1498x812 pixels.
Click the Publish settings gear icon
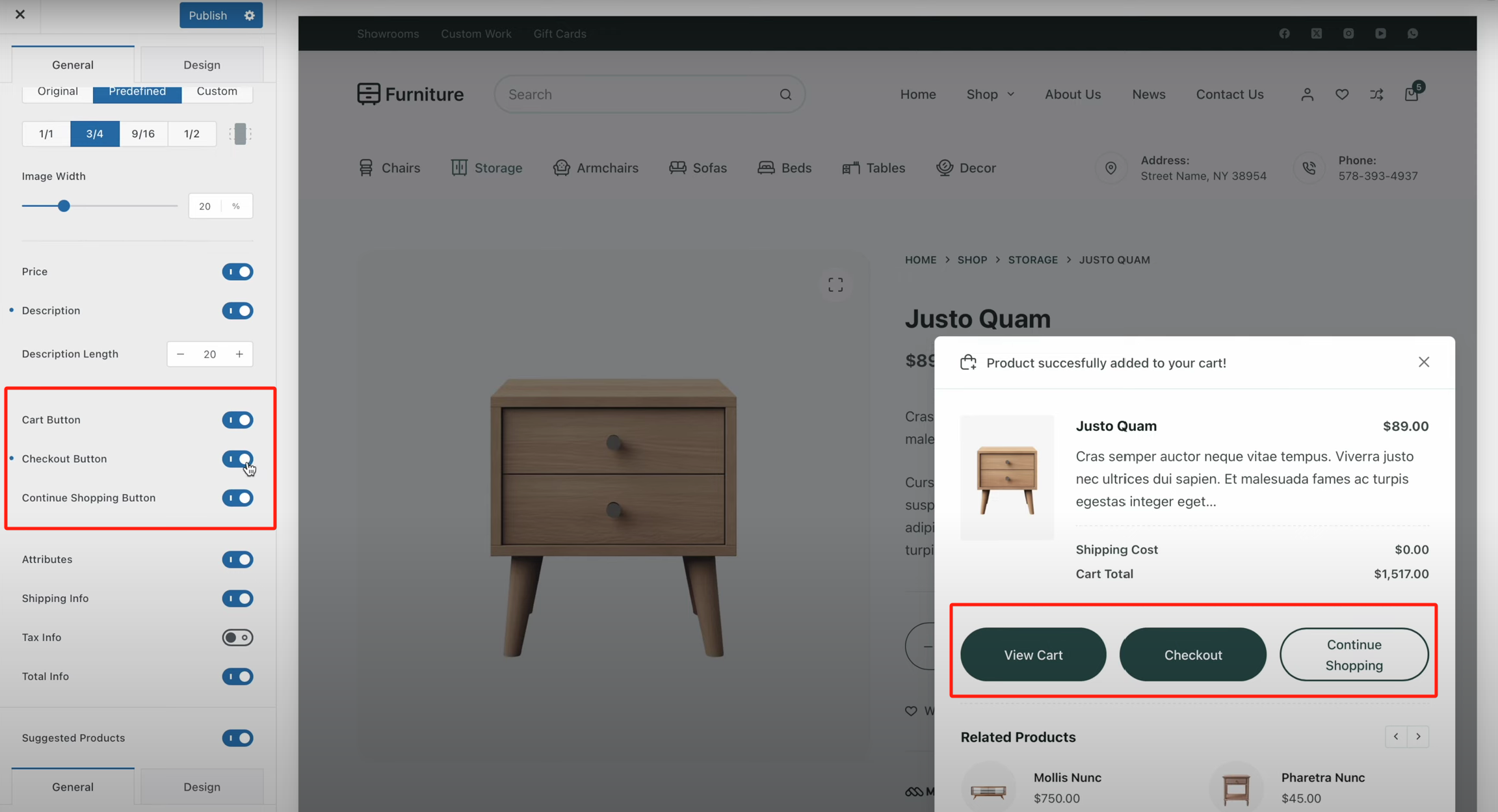pyautogui.click(x=250, y=15)
